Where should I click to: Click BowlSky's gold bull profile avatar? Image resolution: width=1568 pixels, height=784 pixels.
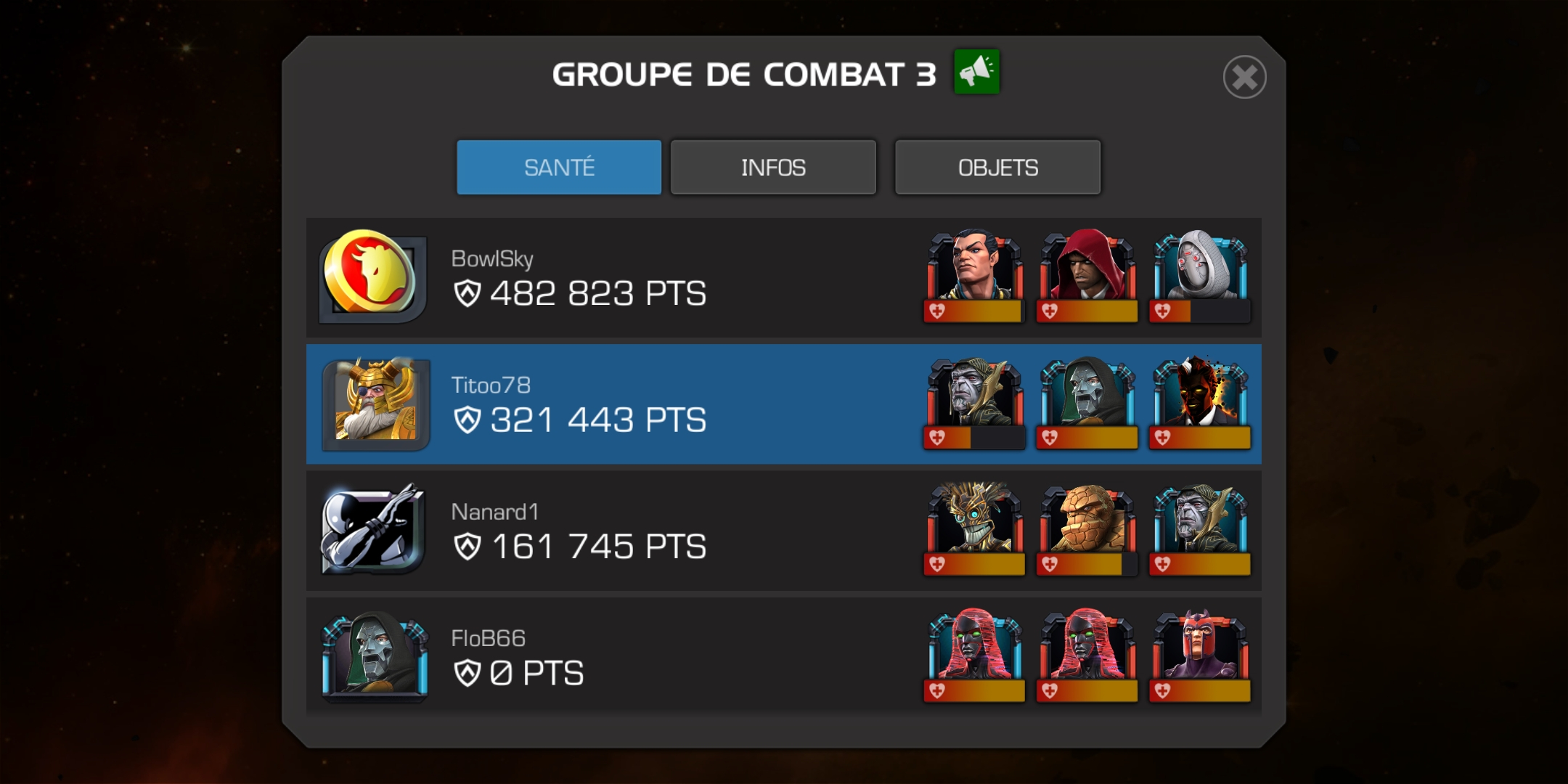[x=373, y=277]
